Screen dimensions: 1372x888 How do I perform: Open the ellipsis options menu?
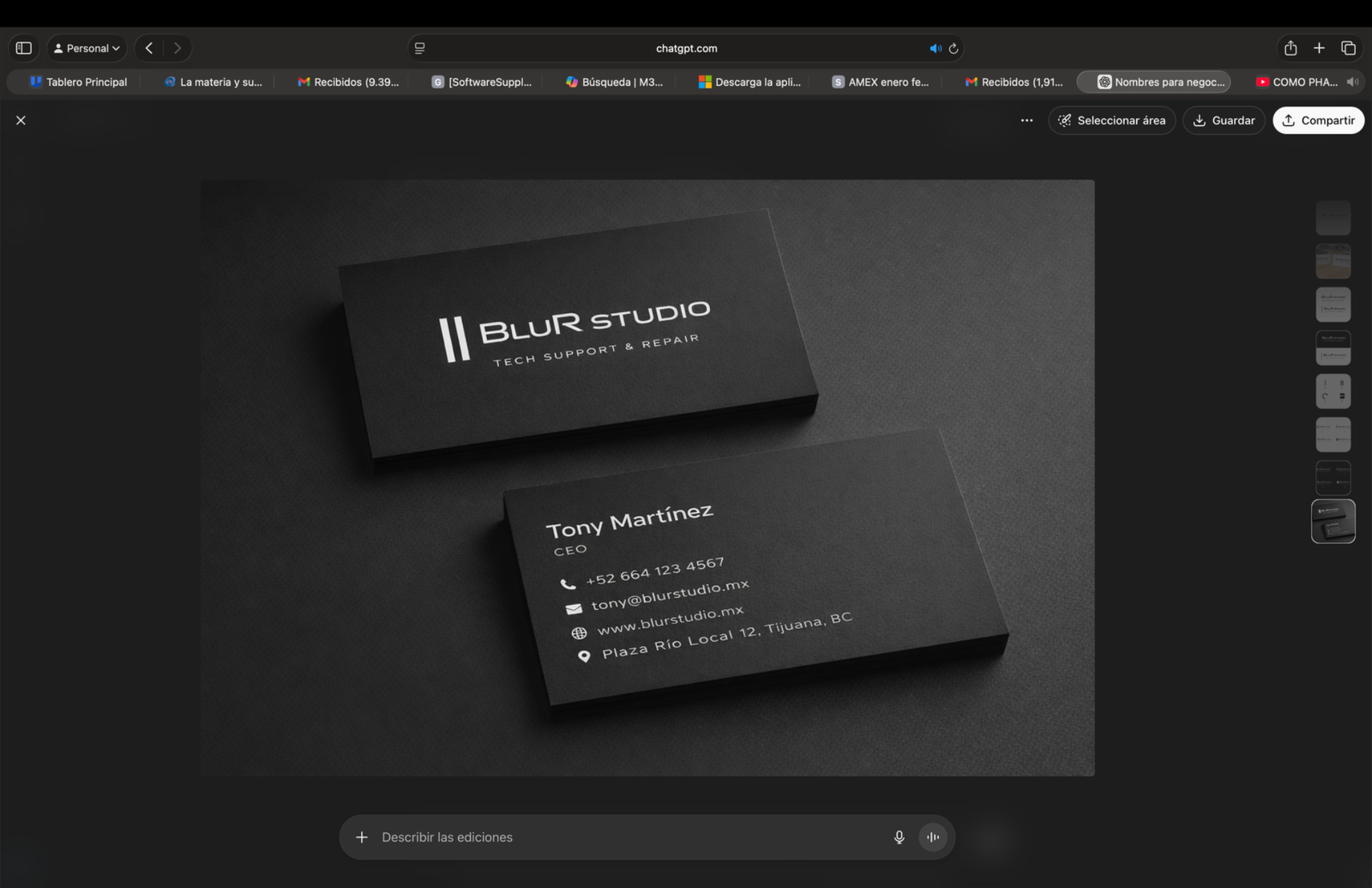pos(1026,120)
